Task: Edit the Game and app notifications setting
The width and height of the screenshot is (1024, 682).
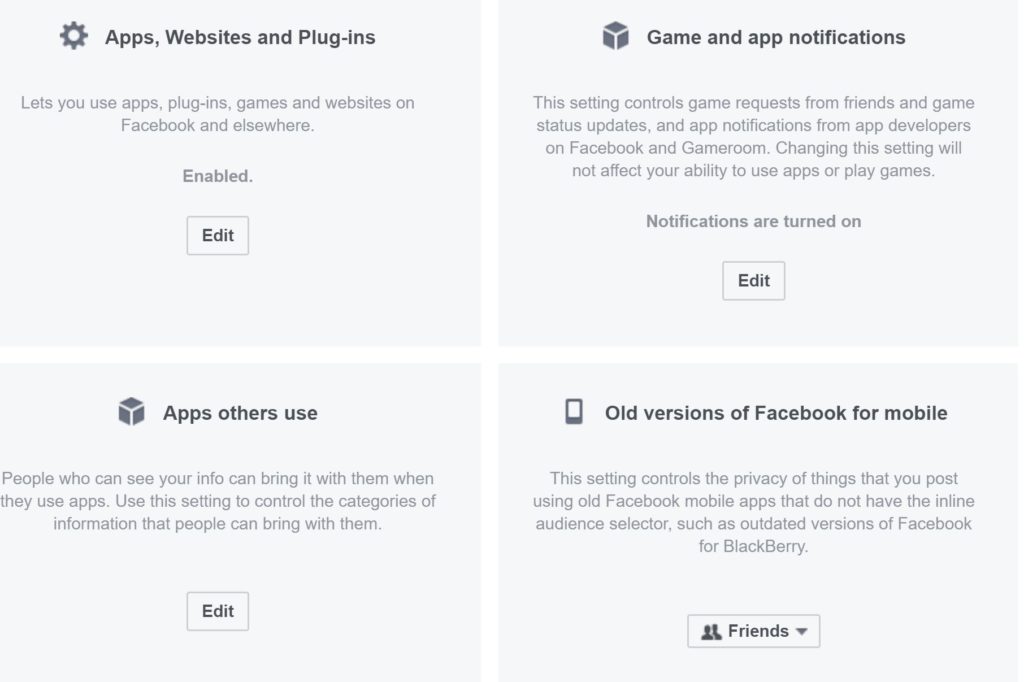Action: click(753, 281)
